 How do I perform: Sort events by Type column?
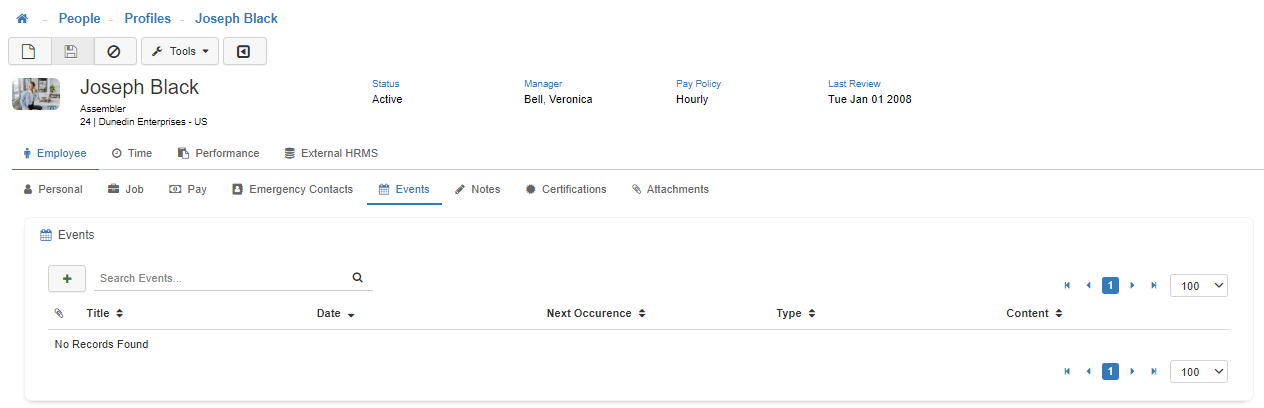[x=795, y=313]
